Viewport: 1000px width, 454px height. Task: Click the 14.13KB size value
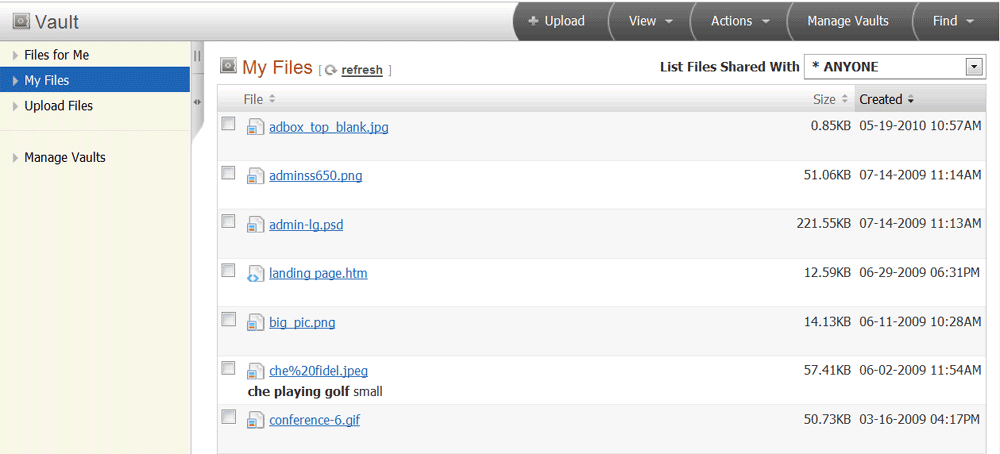(827, 322)
